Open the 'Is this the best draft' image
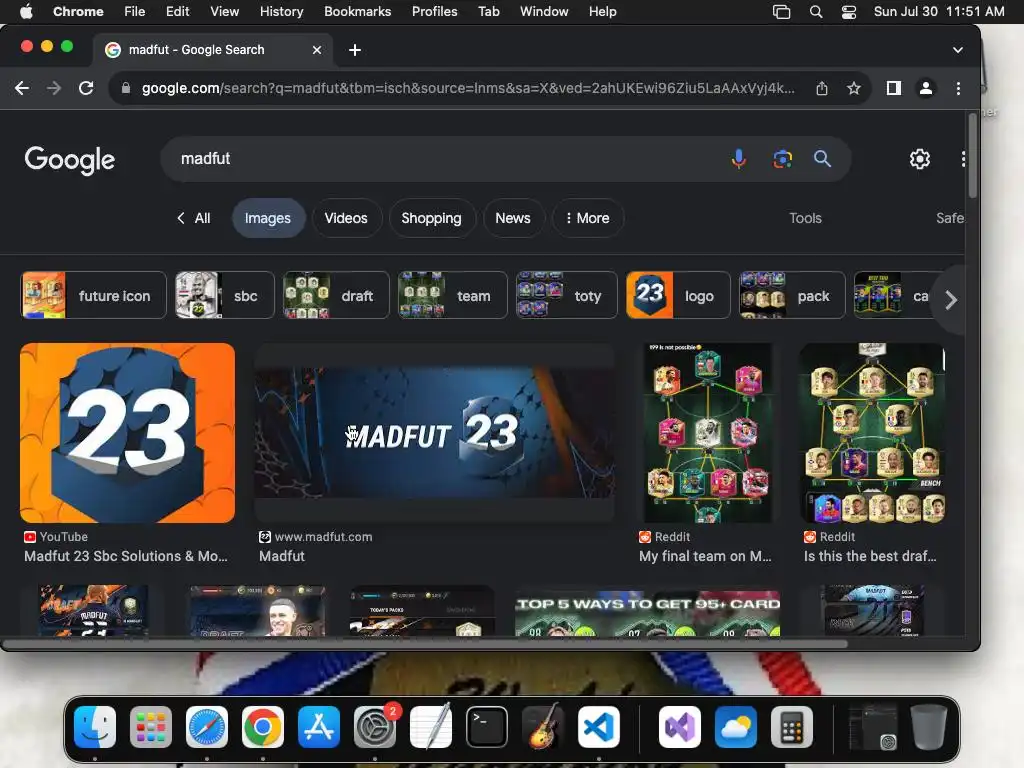 point(872,433)
